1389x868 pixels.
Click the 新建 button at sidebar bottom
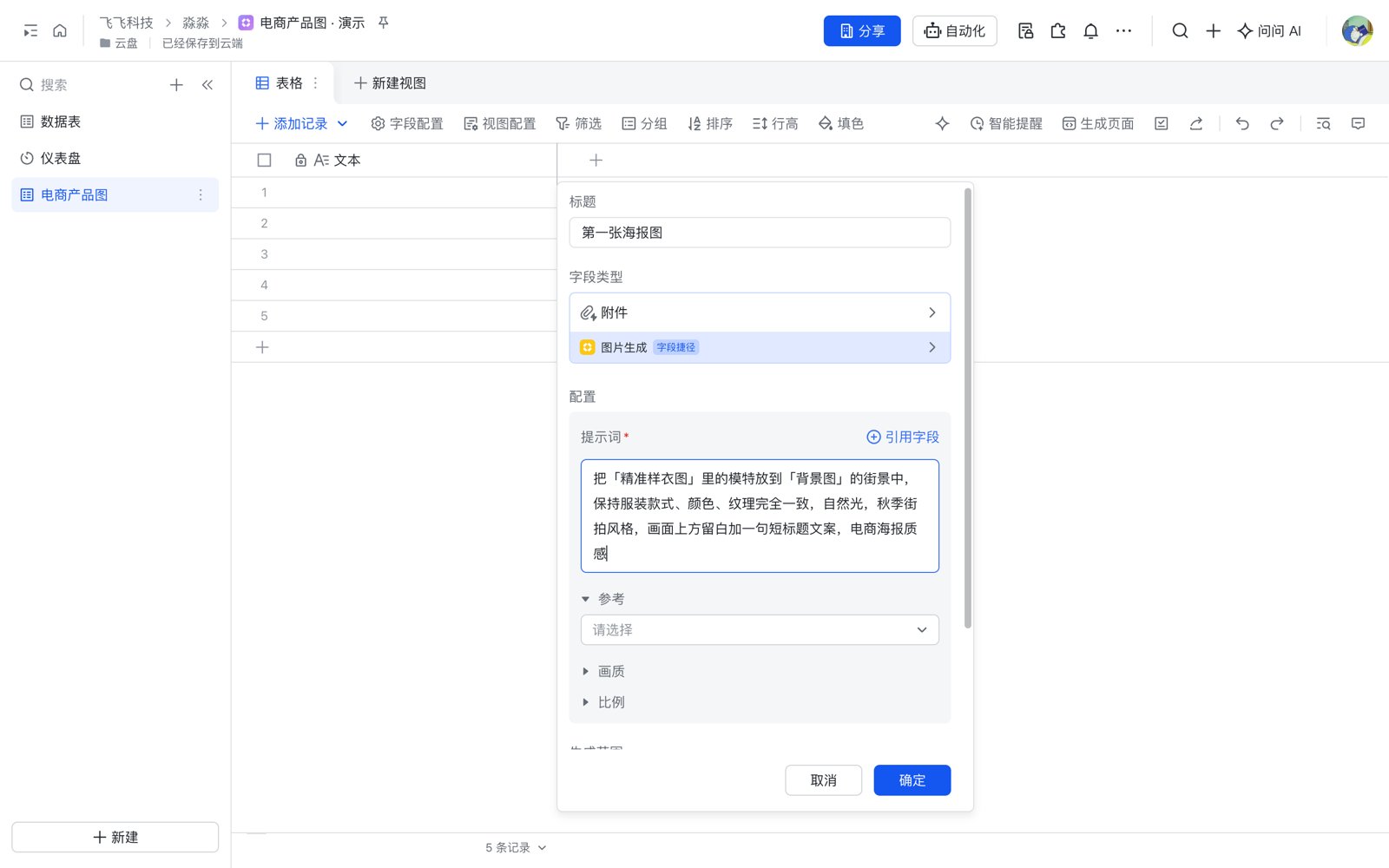(115, 838)
